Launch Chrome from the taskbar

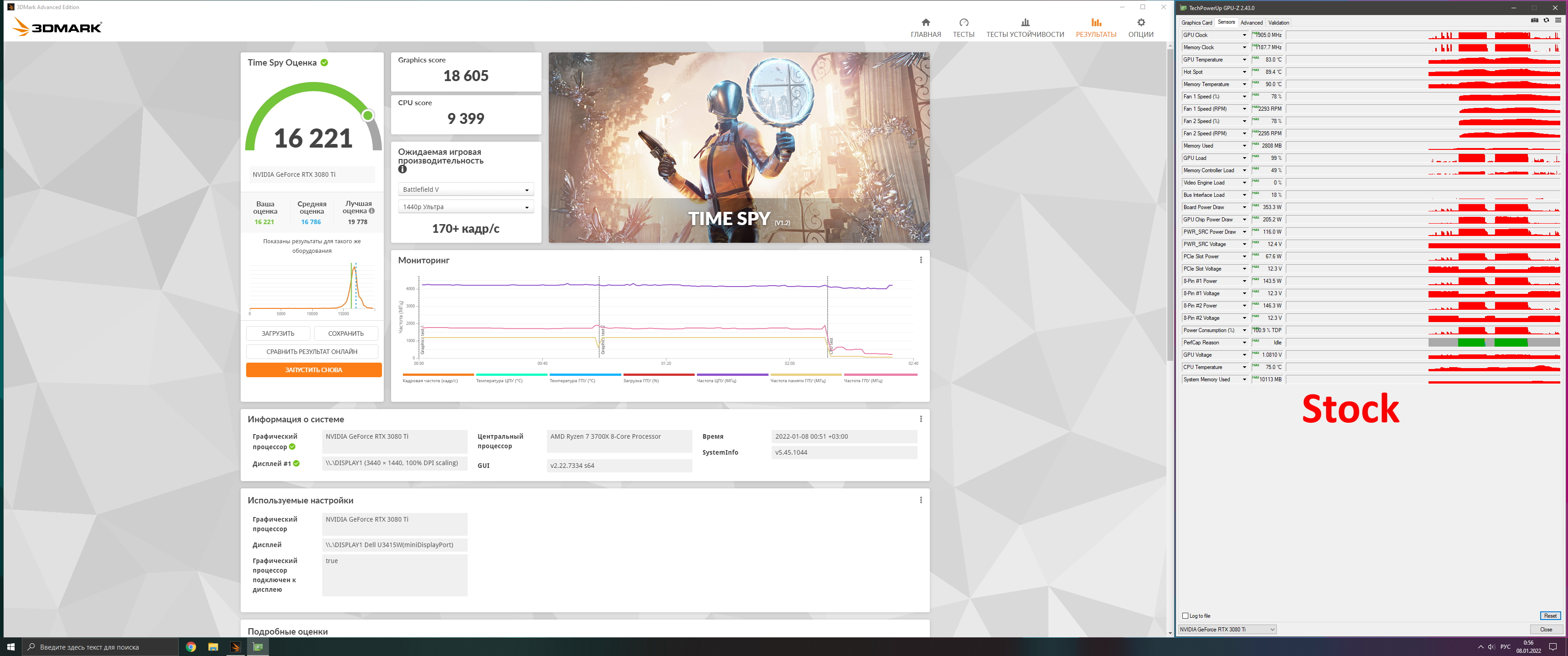(x=191, y=647)
